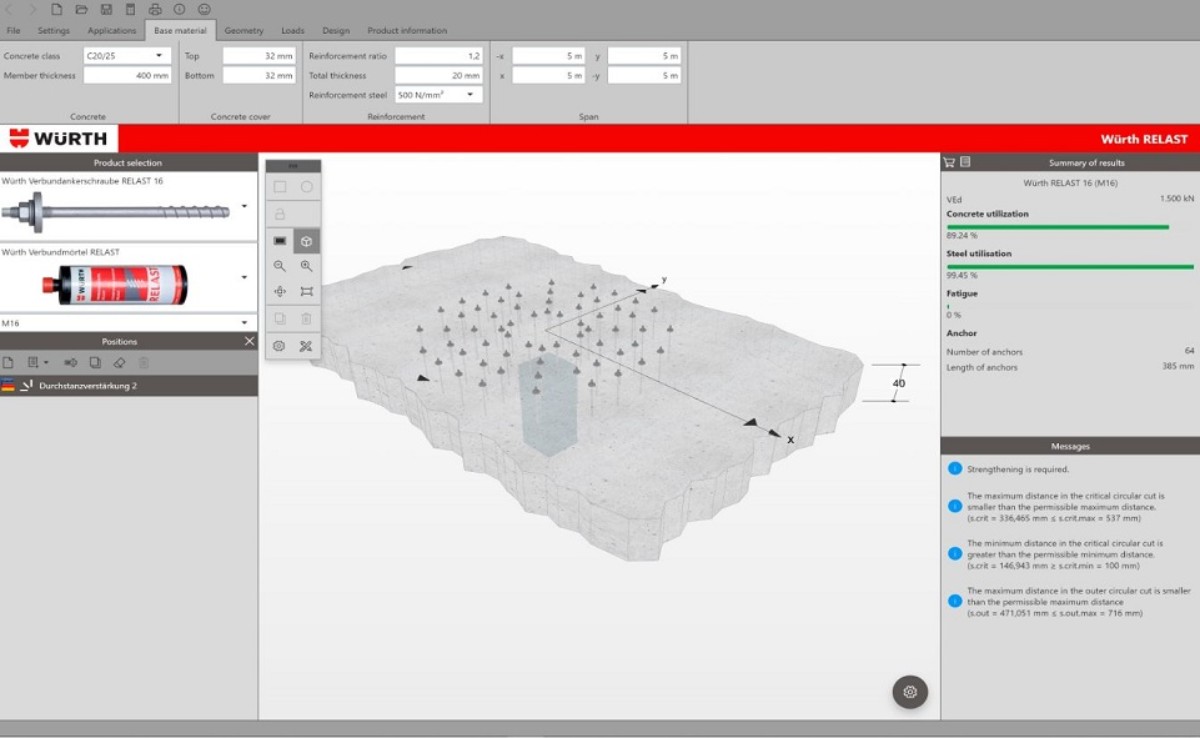Click the Concrete utilization progress bar
This screenshot has height=738, width=1200.
(1058, 227)
